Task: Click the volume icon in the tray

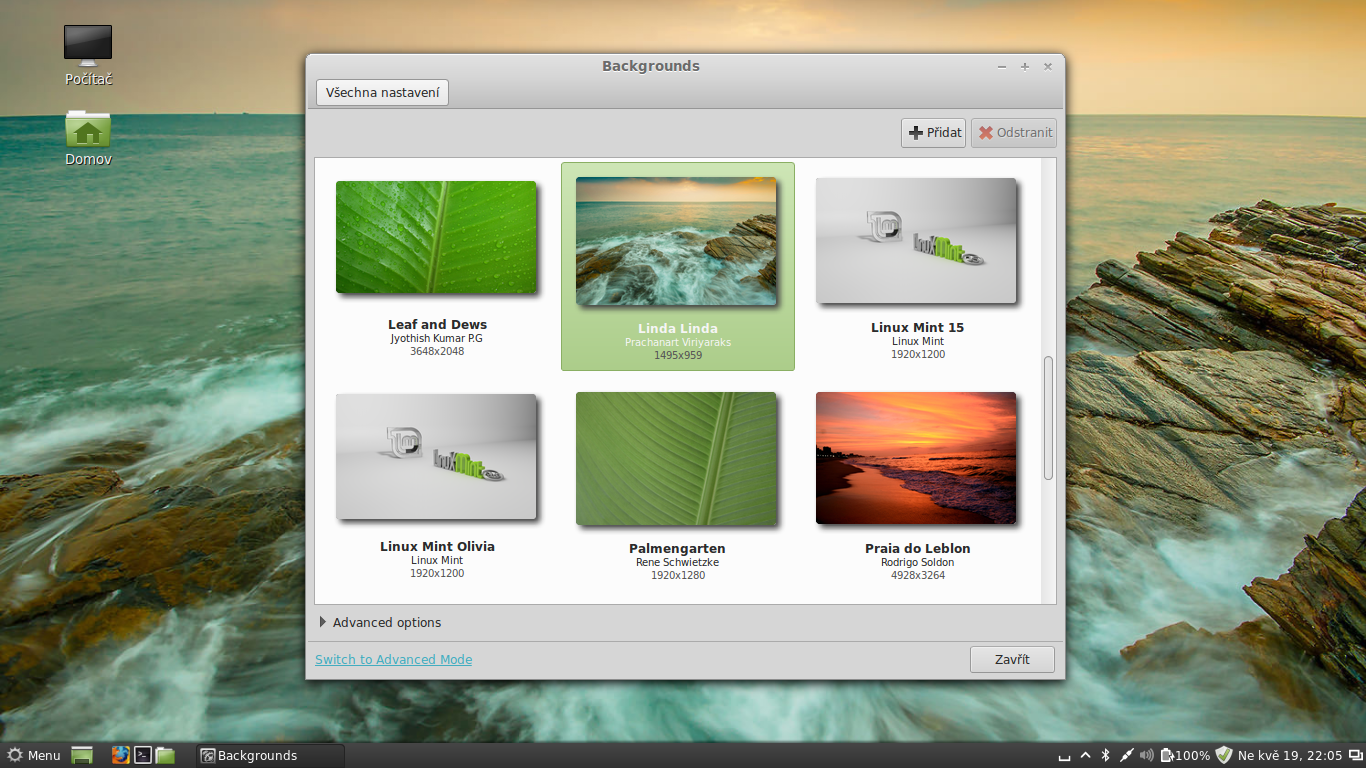Action: pyautogui.click(x=1146, y=755)
